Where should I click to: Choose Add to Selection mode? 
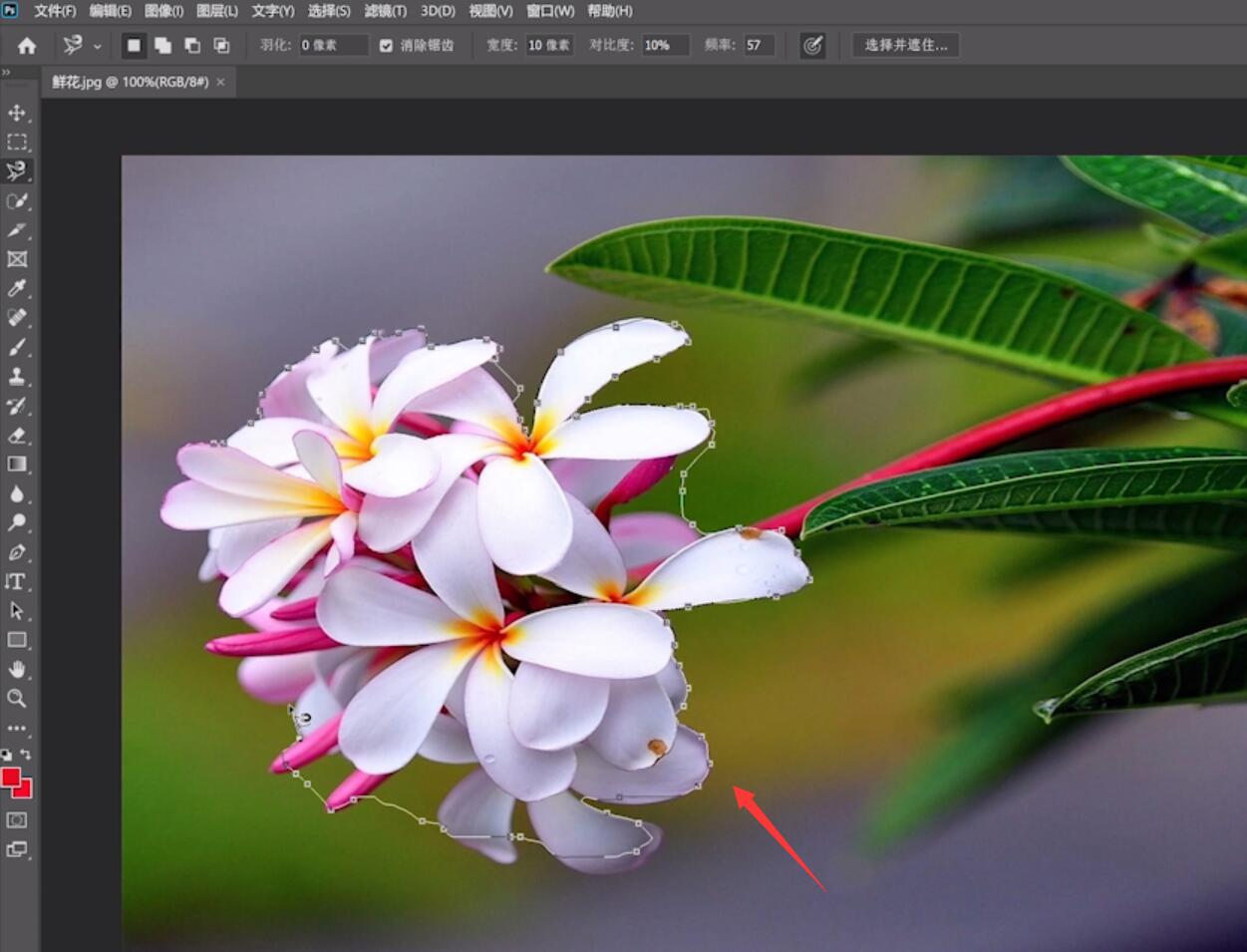(x=162, y=45)
